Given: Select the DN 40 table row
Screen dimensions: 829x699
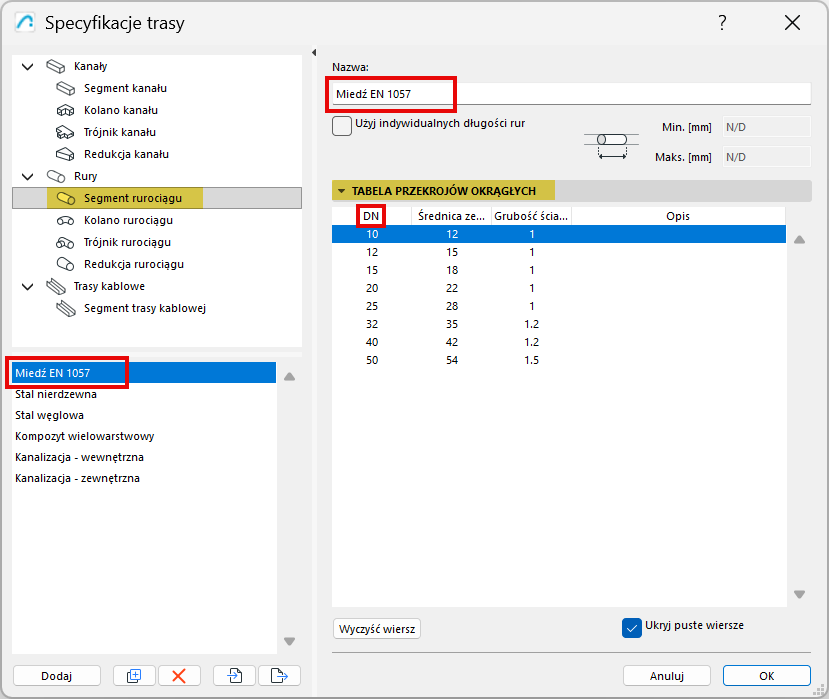Looking at the screenshot, I should (x=559, y=342).
